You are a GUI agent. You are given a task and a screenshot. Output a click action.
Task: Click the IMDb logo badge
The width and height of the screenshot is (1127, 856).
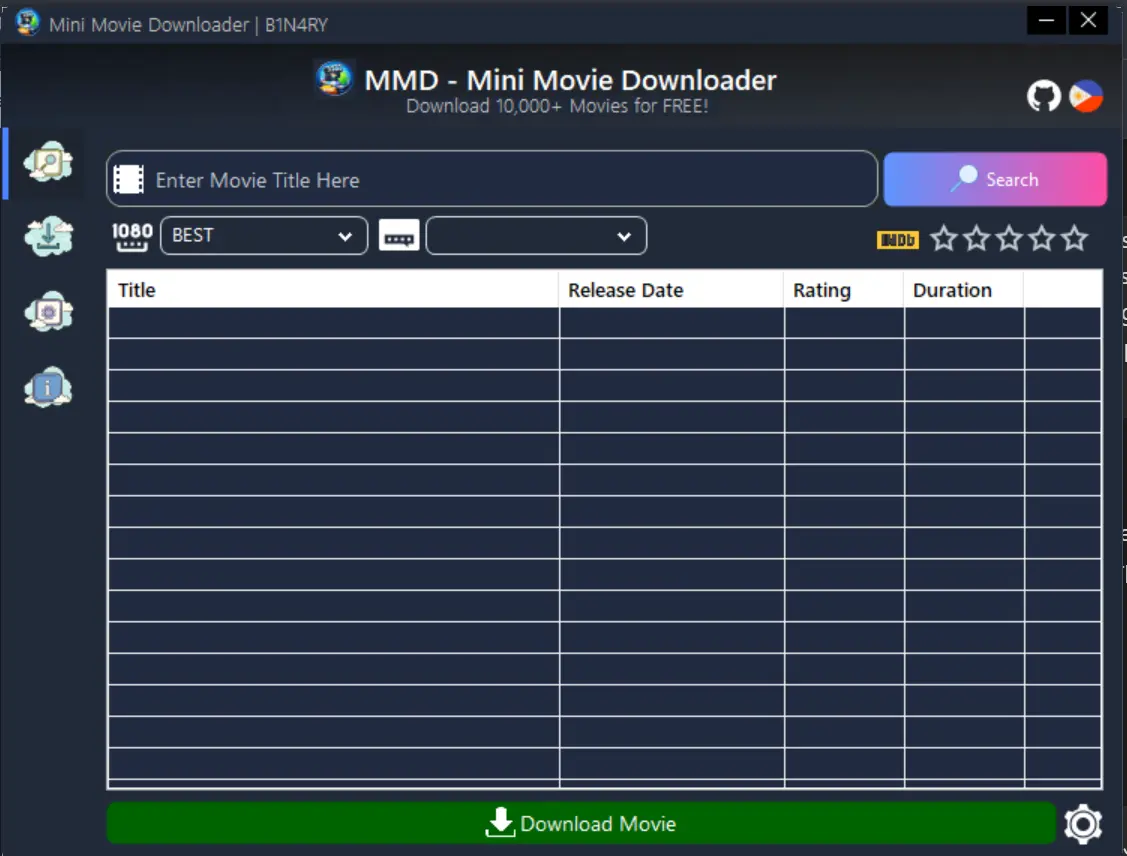898,239
